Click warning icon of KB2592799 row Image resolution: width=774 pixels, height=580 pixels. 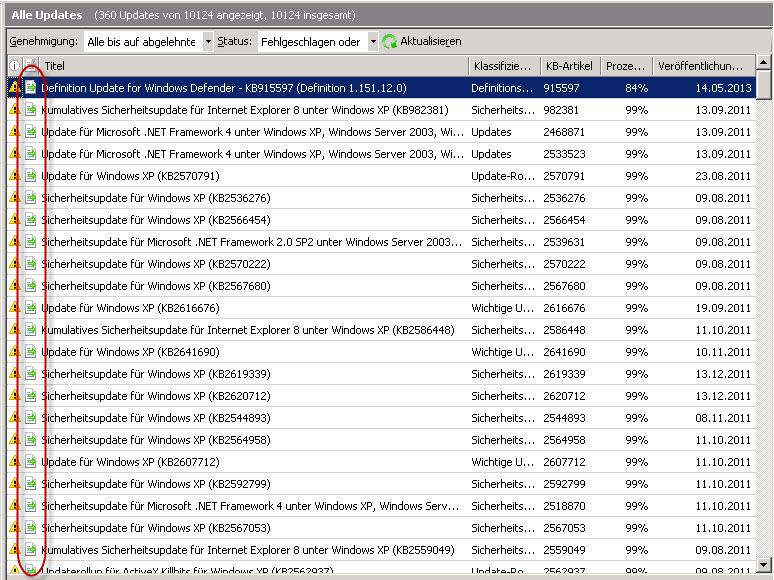pos(14,484)
